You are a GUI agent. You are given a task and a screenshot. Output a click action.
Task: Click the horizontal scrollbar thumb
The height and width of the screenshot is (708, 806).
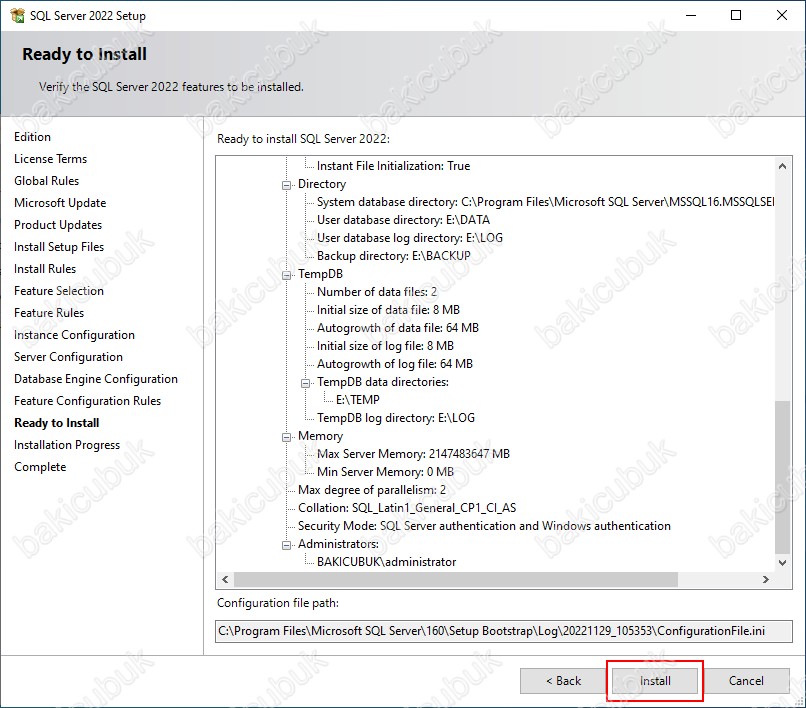[x=456, y=579]
